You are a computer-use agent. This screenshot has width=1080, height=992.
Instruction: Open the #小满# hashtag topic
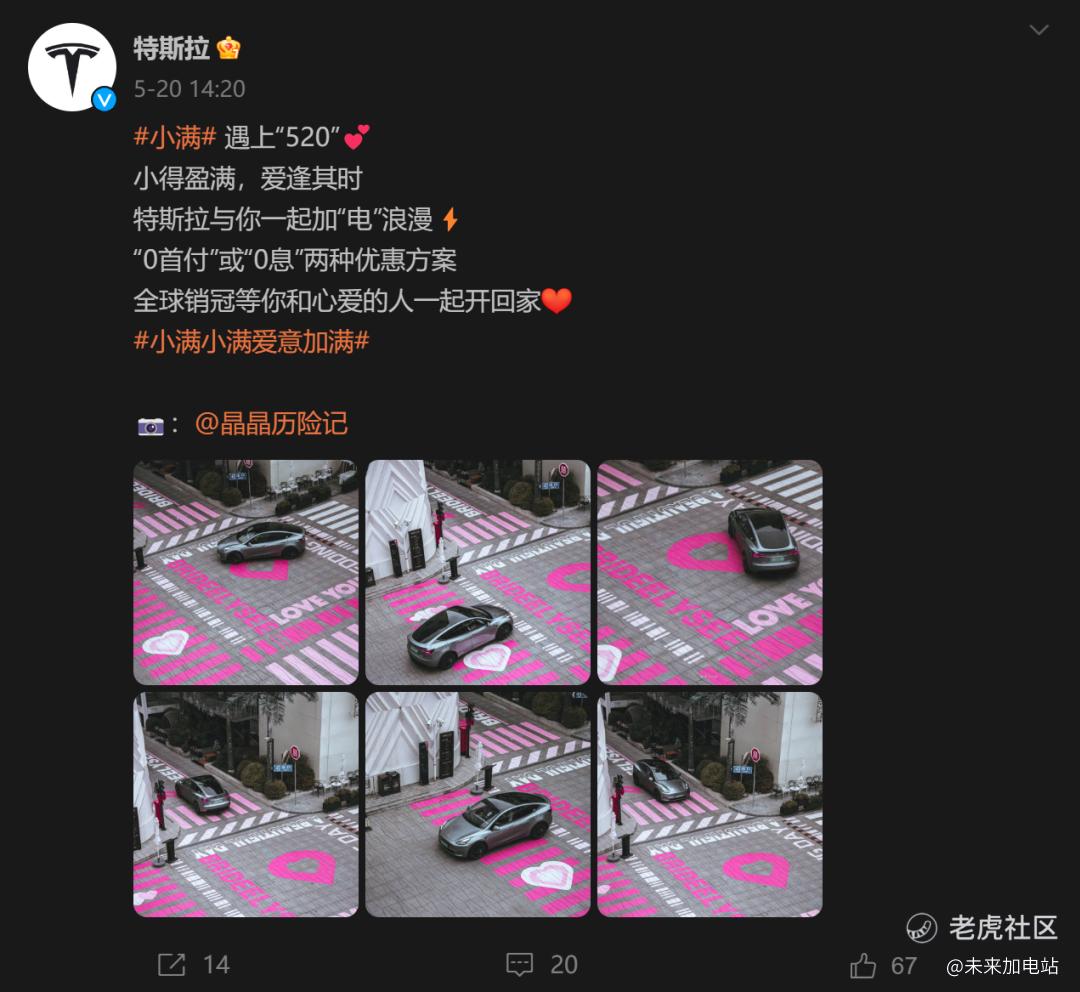175,137
